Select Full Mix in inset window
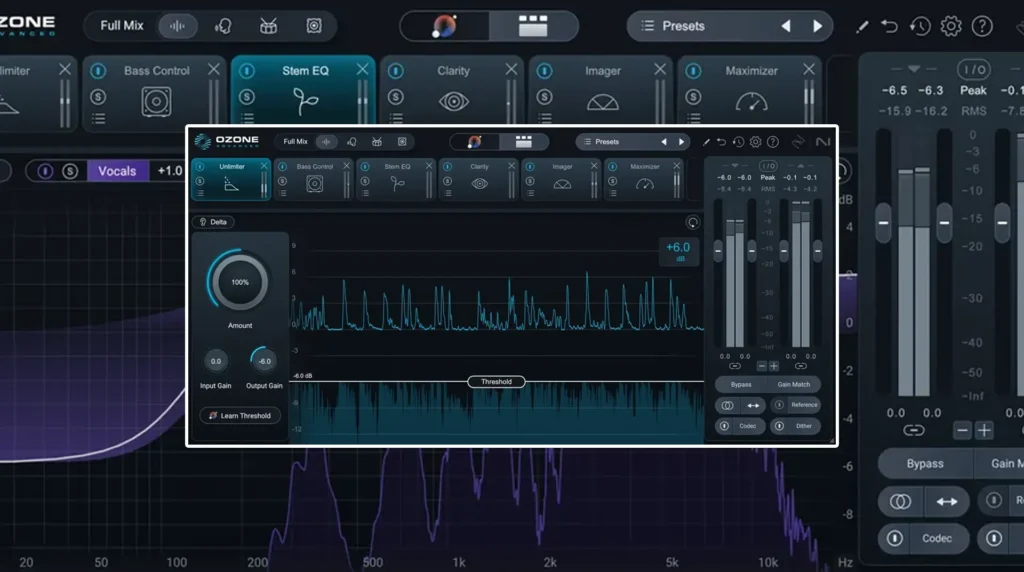Viewport: 1024px width, 572px height. (x=295, y=142)
